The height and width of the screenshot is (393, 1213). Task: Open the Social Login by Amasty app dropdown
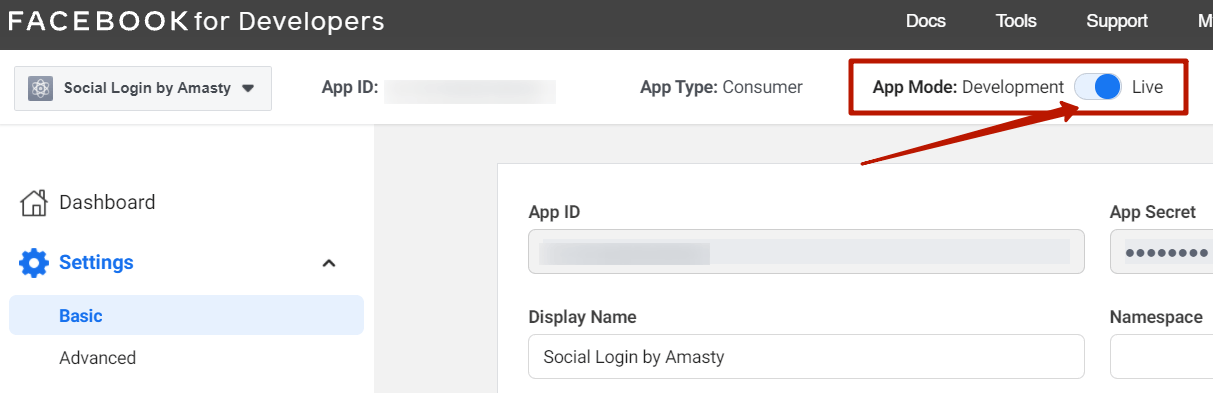(143, 88)
